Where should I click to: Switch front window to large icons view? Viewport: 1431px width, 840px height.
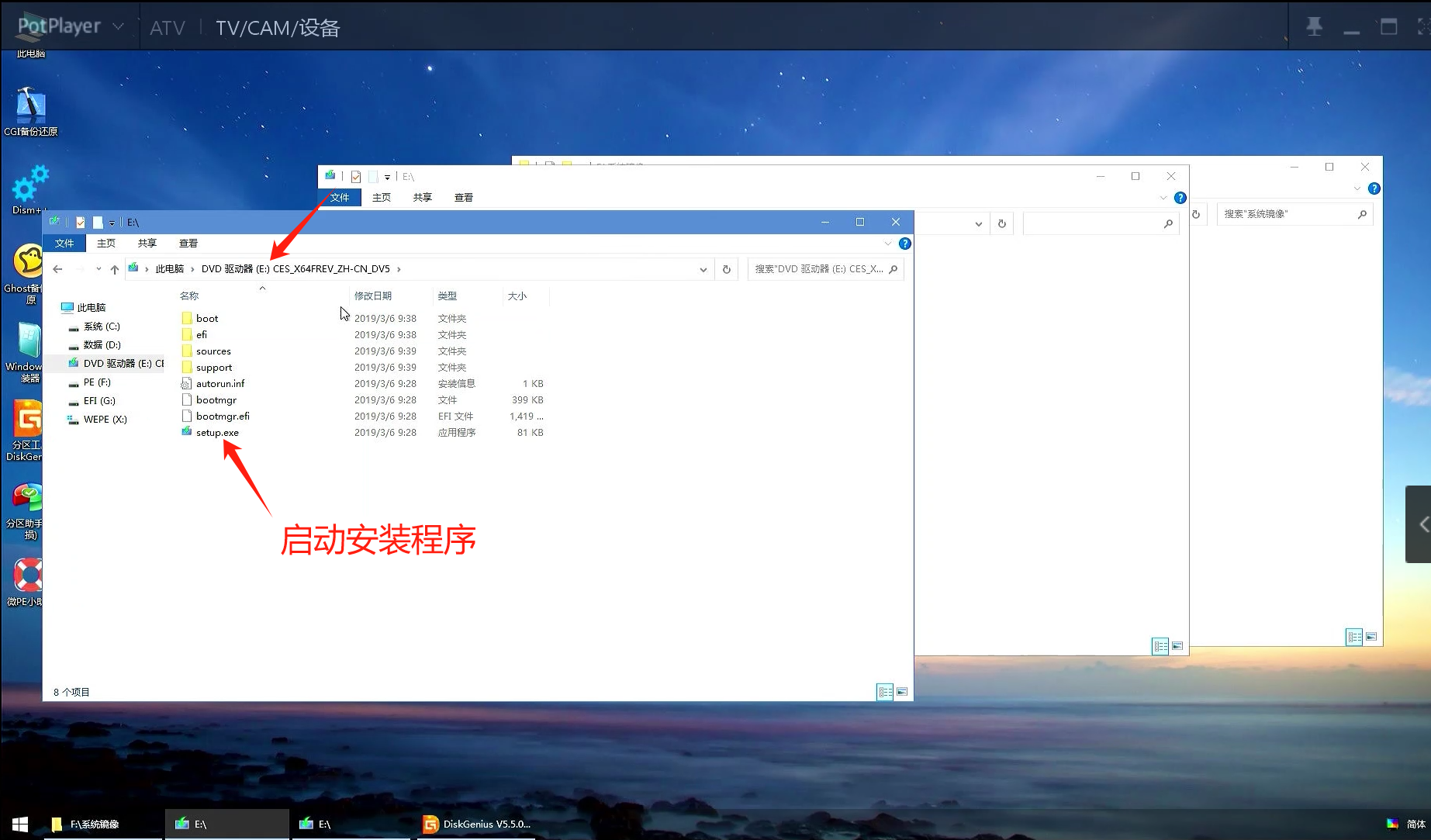click(x=902, y=692)
